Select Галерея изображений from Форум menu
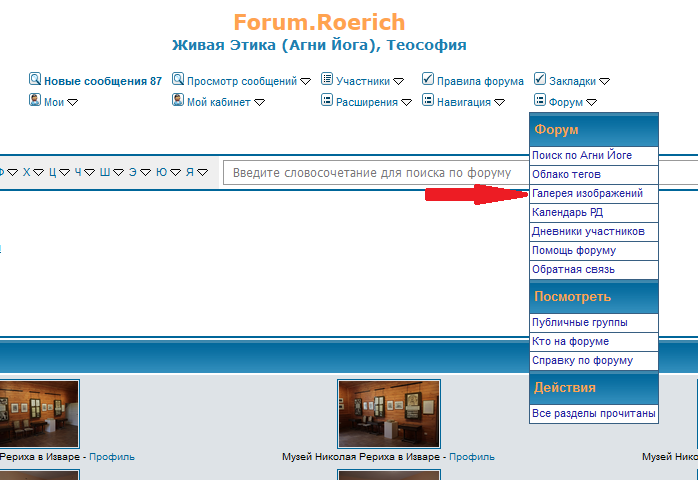Image resolution: width=698 pixels, height=480 pixels. click(x=587, y=193)
